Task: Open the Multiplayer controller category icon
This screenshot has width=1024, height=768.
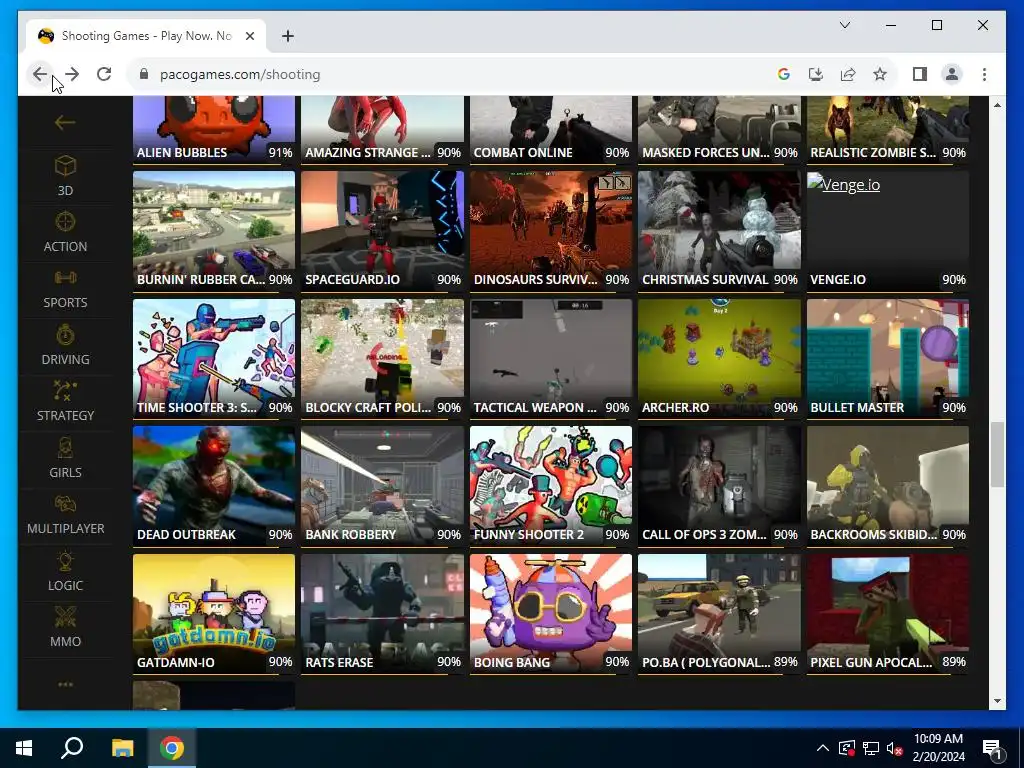Action: [x=65, y=504]
